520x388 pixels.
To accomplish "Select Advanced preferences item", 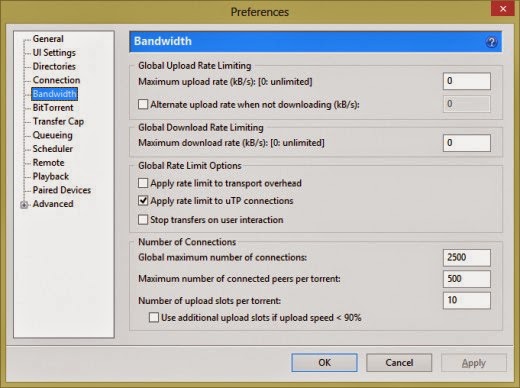I will tap(53, 204).
